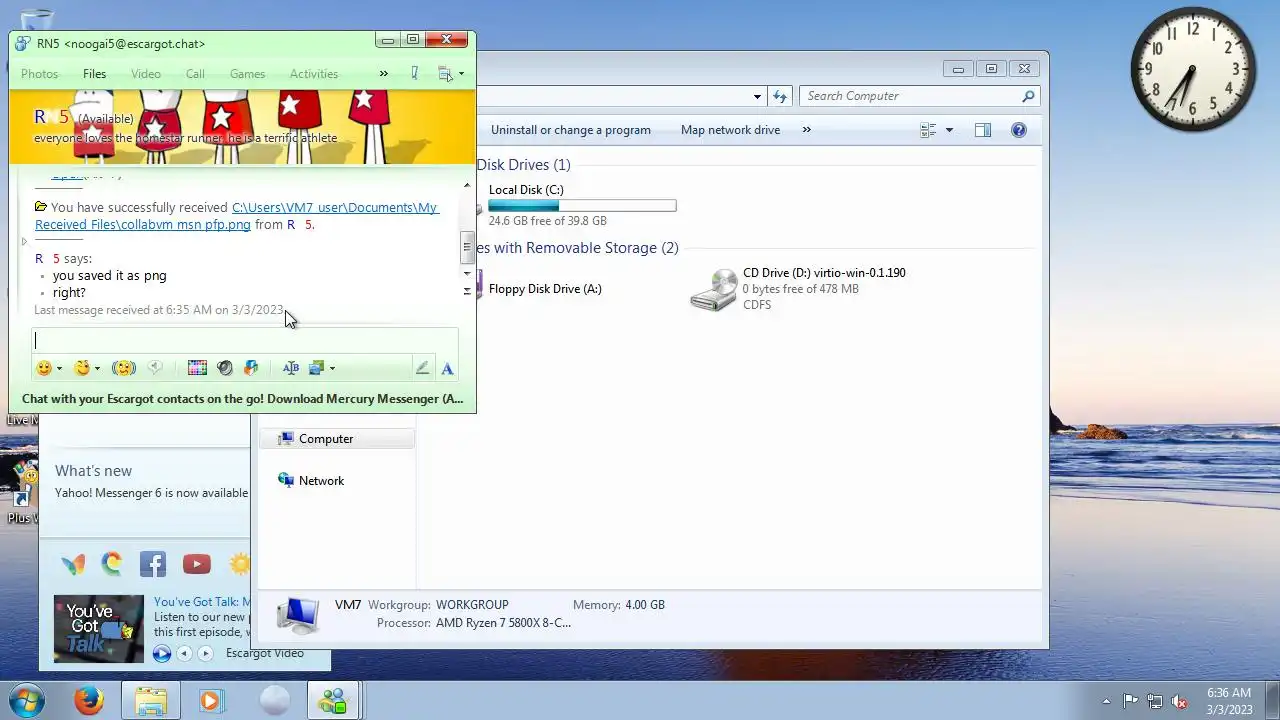Viewport: 1280px width, 720px height.
Task: Go to next Escargot video item
Action: (205, 653)
